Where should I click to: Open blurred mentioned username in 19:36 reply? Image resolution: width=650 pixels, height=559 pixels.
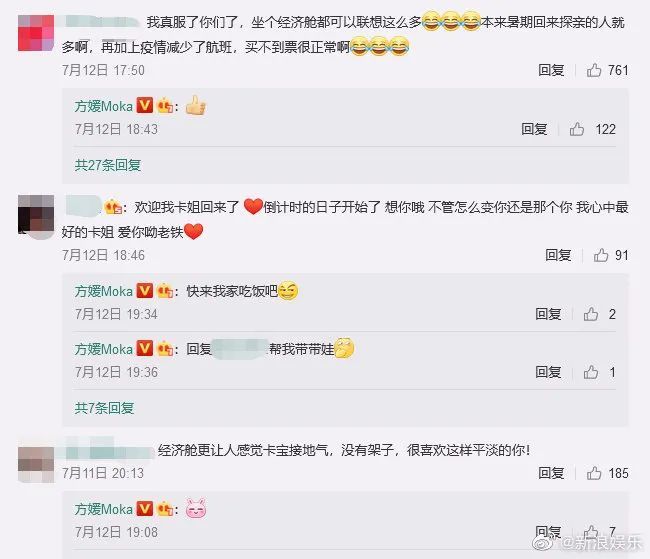[x=240, y=349]
